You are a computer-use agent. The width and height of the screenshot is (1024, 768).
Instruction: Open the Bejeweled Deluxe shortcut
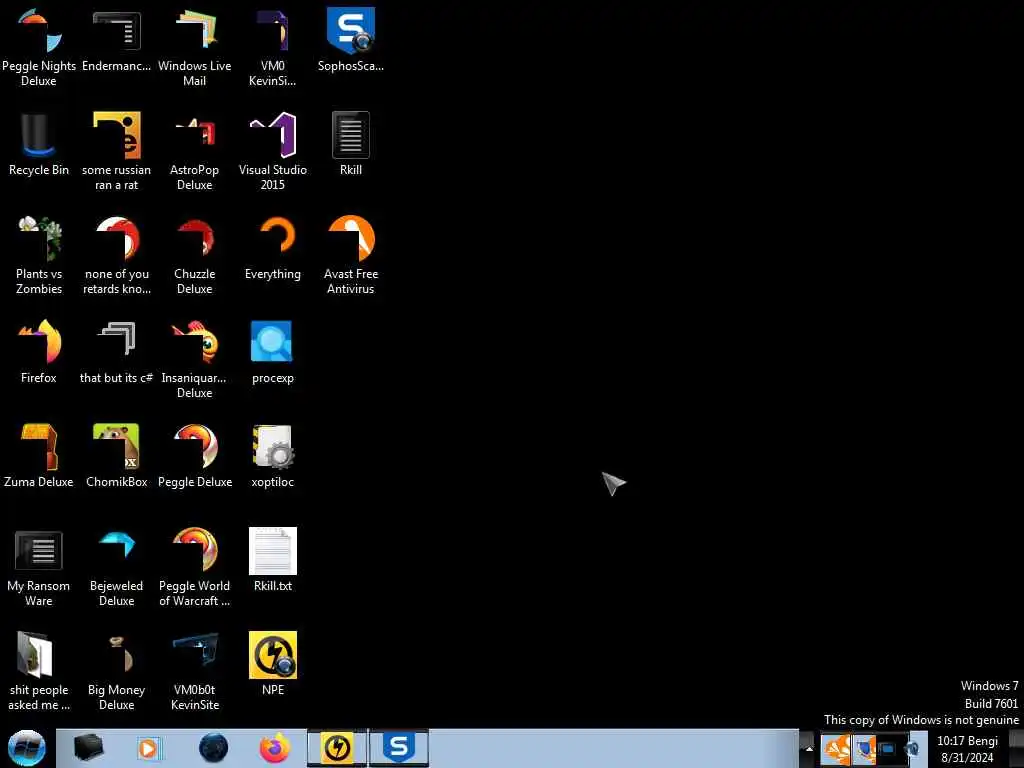(116, 568)
